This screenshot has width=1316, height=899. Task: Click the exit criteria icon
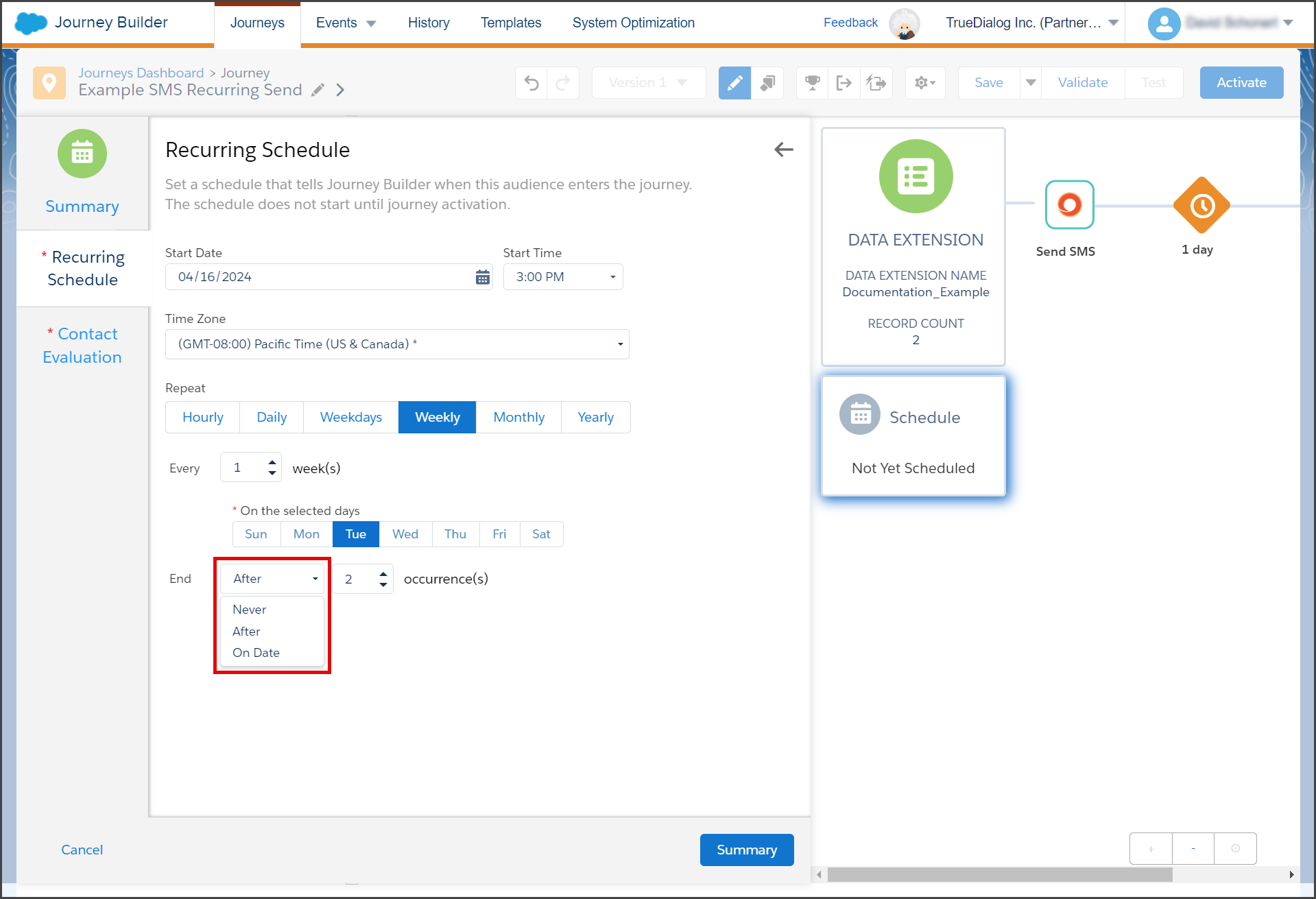tap(844, 83)
